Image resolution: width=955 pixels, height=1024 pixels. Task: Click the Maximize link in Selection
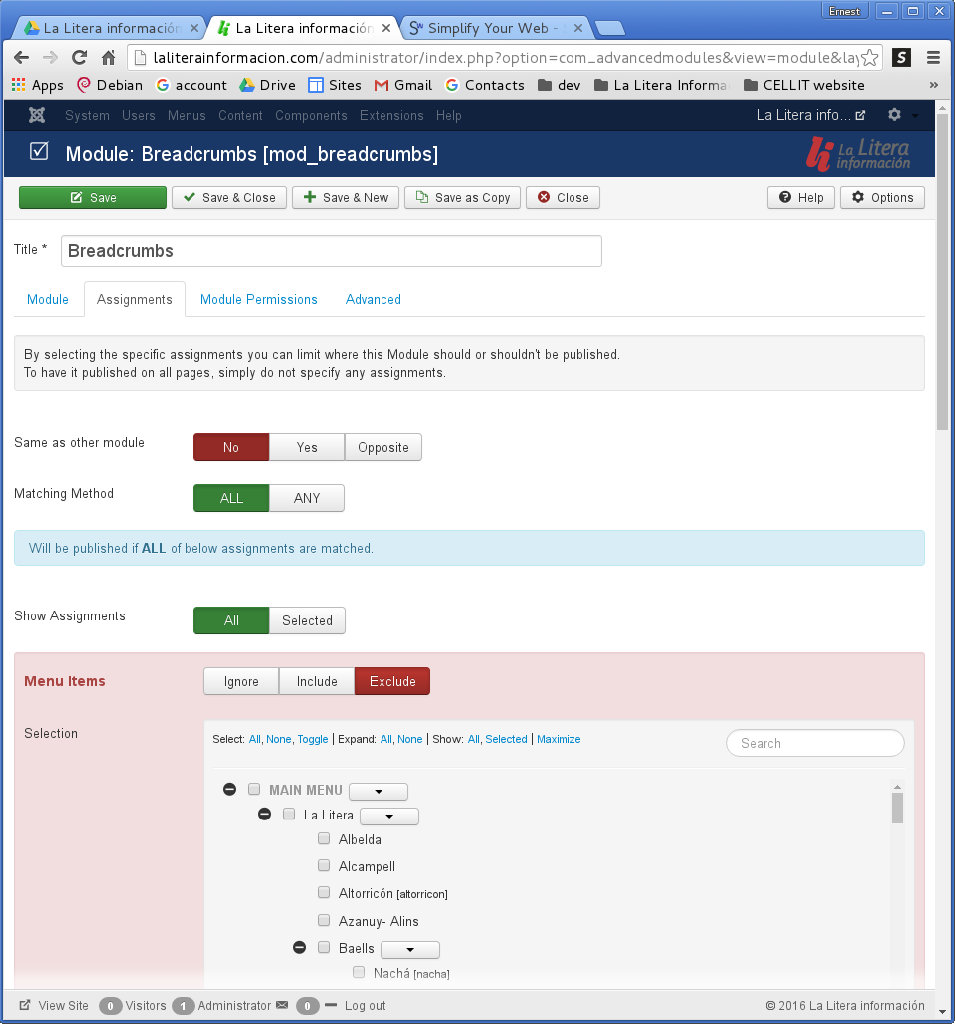558,739
